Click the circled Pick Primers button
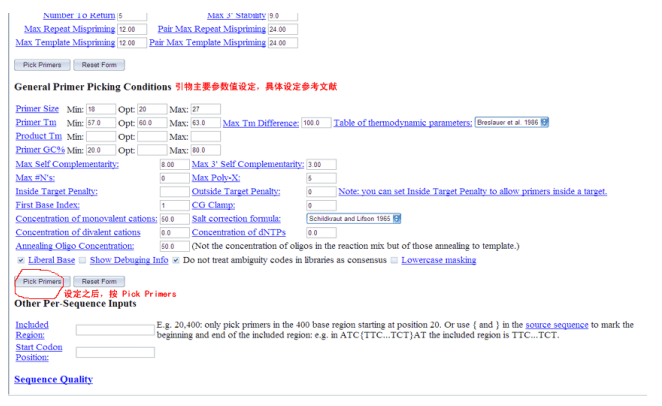This screenshot has width=662, height=406. pos(37,282)
